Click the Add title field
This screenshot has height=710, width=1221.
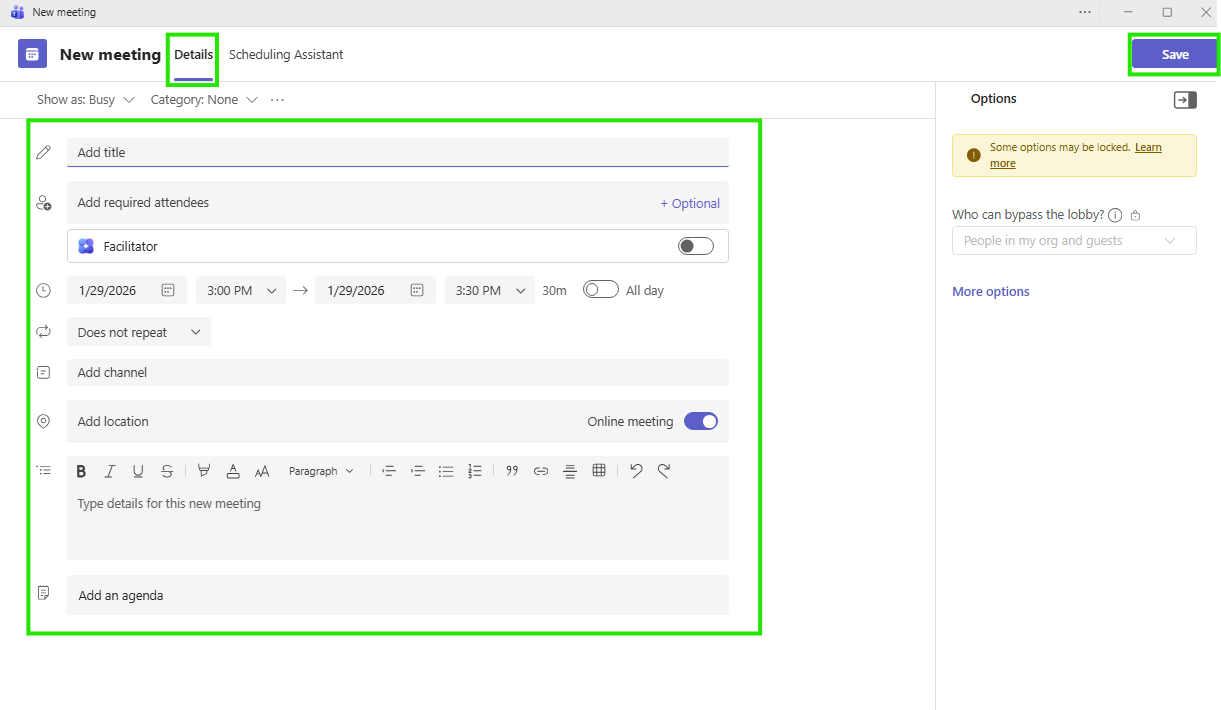pyautogui.click(x=398, y=152)
